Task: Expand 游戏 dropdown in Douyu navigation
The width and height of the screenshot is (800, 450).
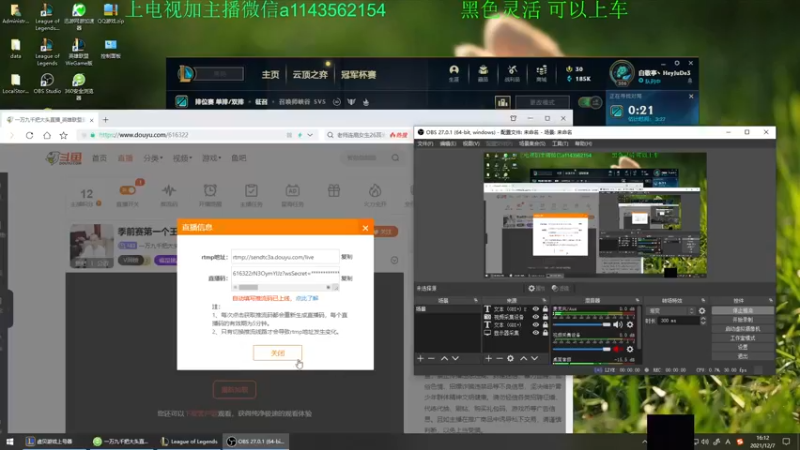Action: click(x=212, y=158)
